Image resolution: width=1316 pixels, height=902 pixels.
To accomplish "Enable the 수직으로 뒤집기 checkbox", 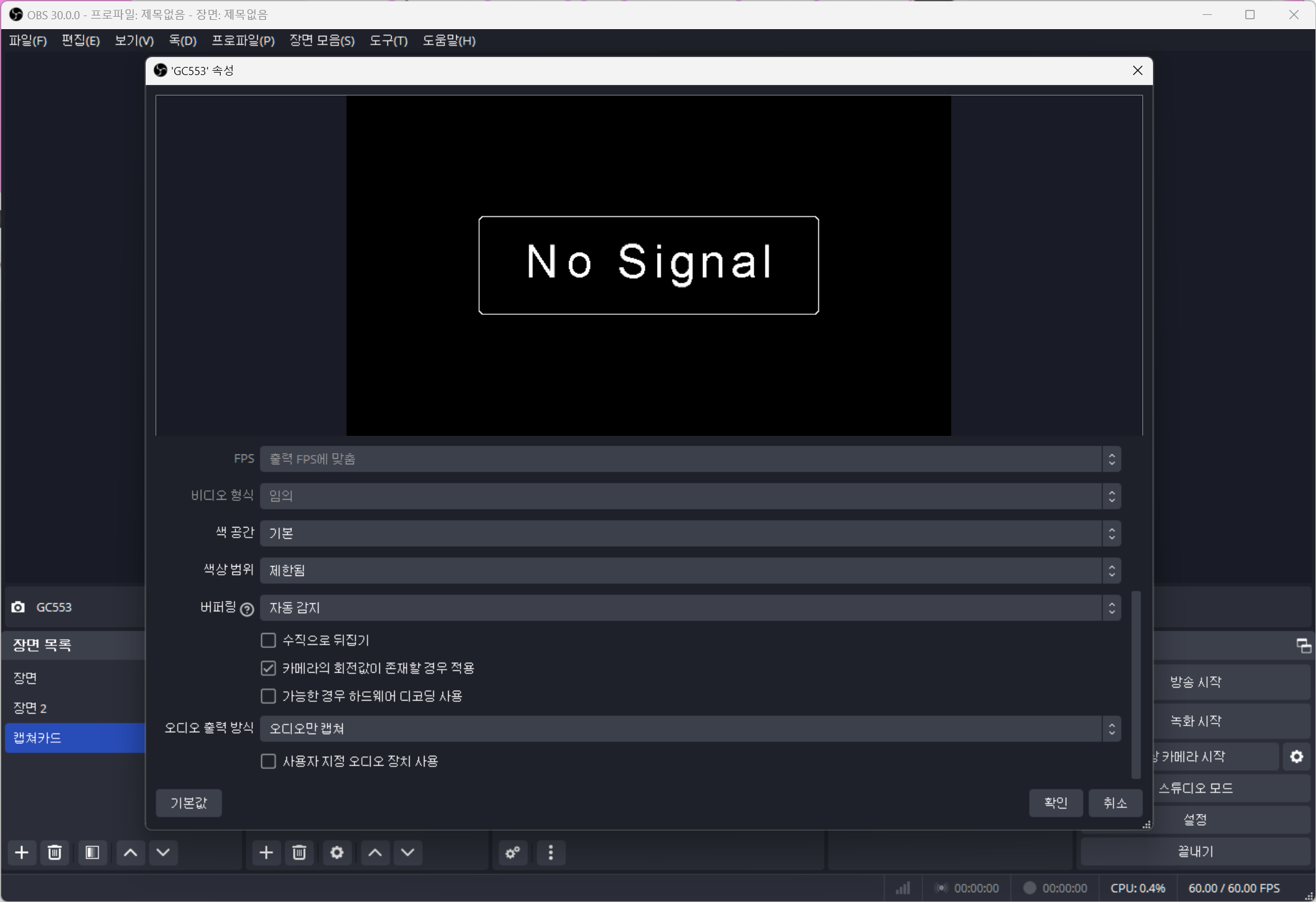I will point(268,640).
